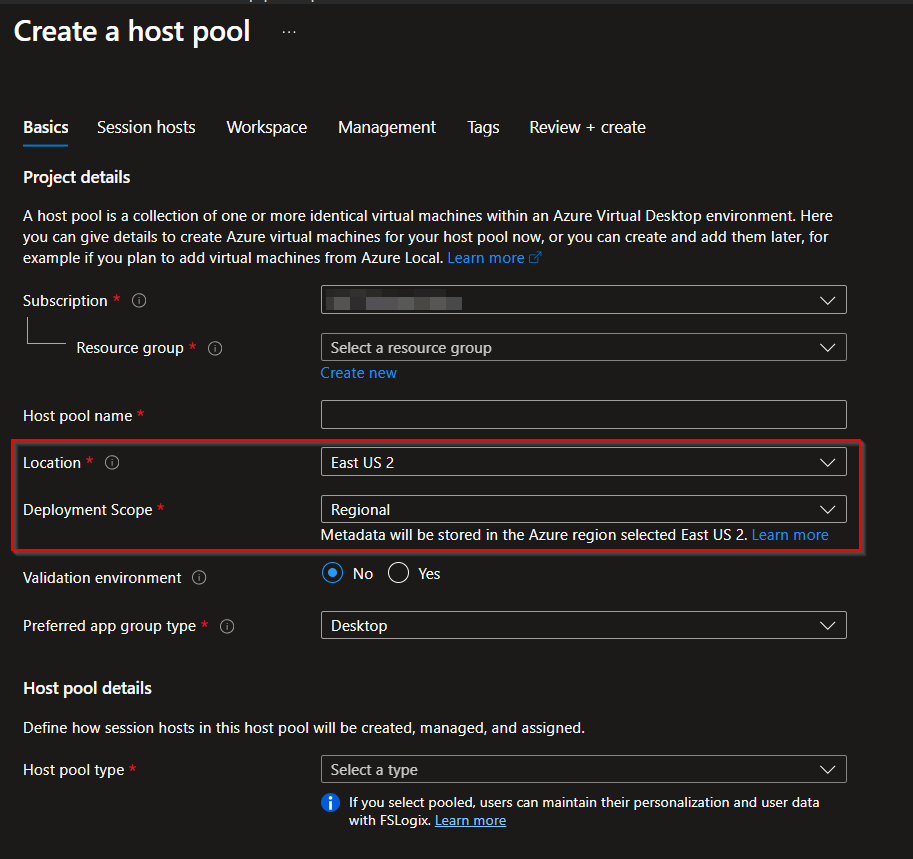Expand the Deployment Scope dropdown
Viewport: 913px width, 859px height.
tap(583, 510)
